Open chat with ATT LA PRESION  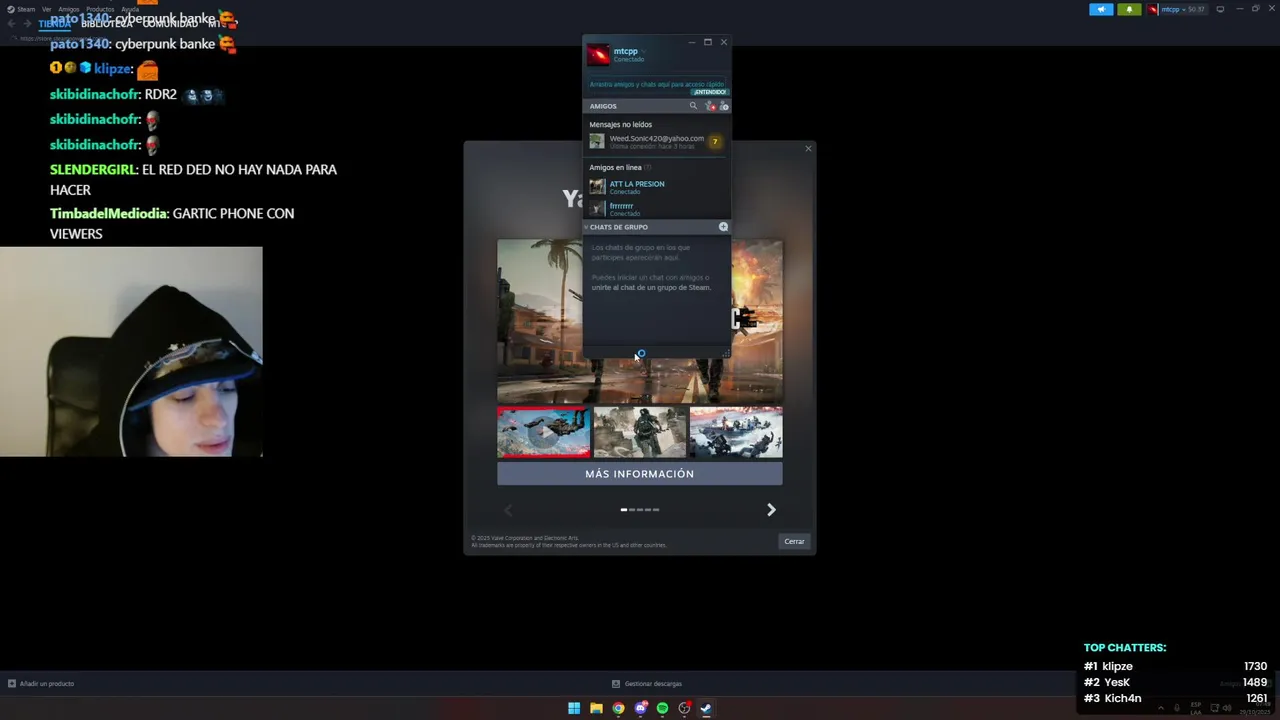coord(656,187)
